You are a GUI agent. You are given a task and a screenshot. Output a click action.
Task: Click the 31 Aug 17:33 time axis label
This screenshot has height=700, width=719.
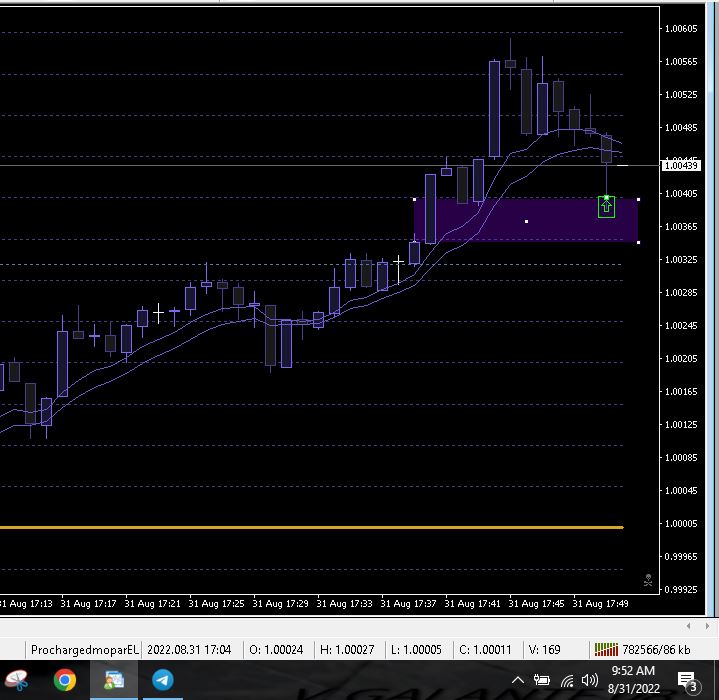click(x=344, y=604)
